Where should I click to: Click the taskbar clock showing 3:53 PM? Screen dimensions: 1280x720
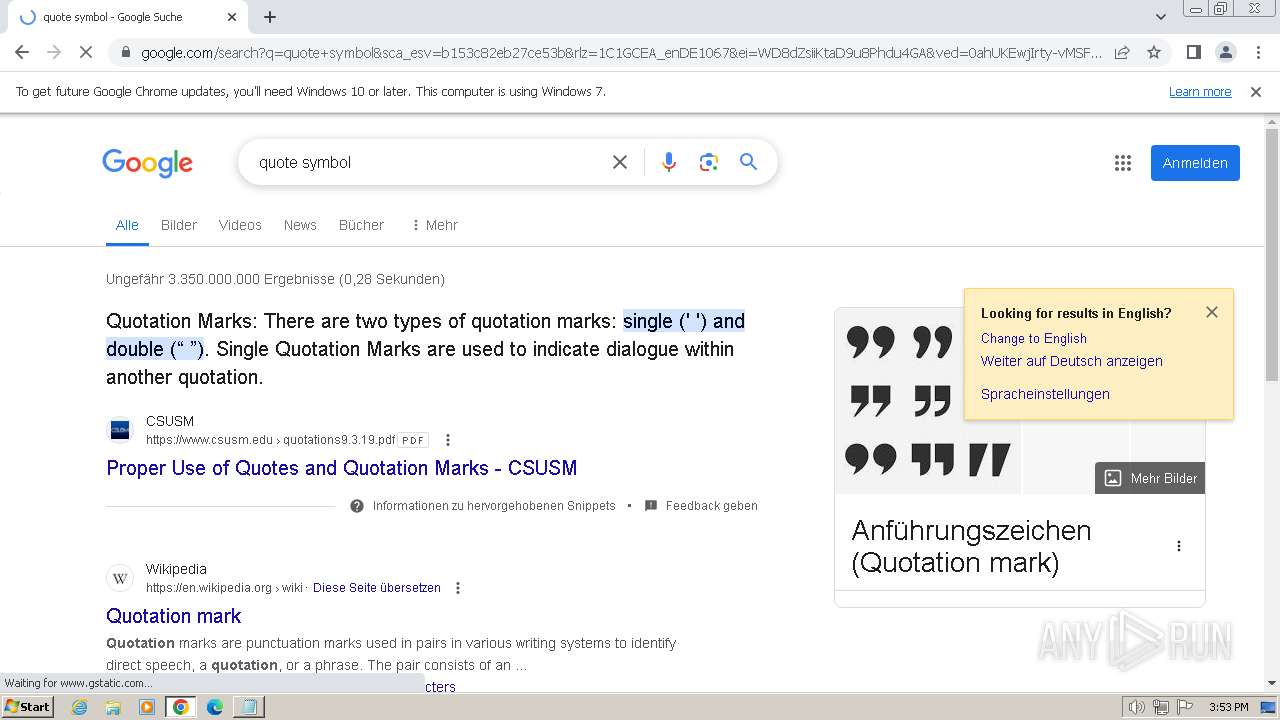click(1229, 707)
